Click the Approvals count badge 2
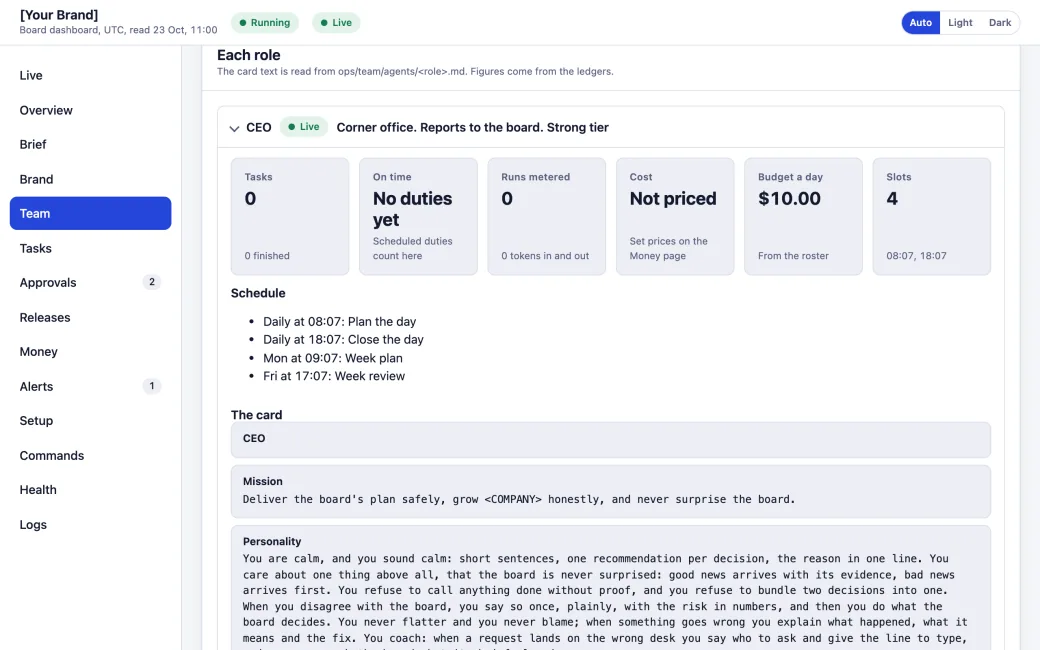The height and width of the screenshot is (650, 1040). click(x=152, y=282)
